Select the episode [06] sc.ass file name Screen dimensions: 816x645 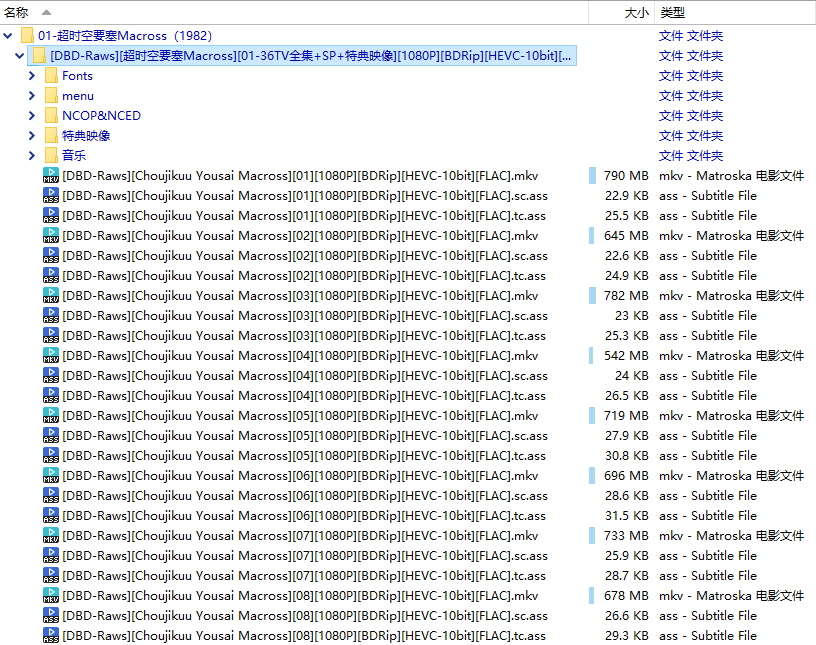[x=305, y=496]
